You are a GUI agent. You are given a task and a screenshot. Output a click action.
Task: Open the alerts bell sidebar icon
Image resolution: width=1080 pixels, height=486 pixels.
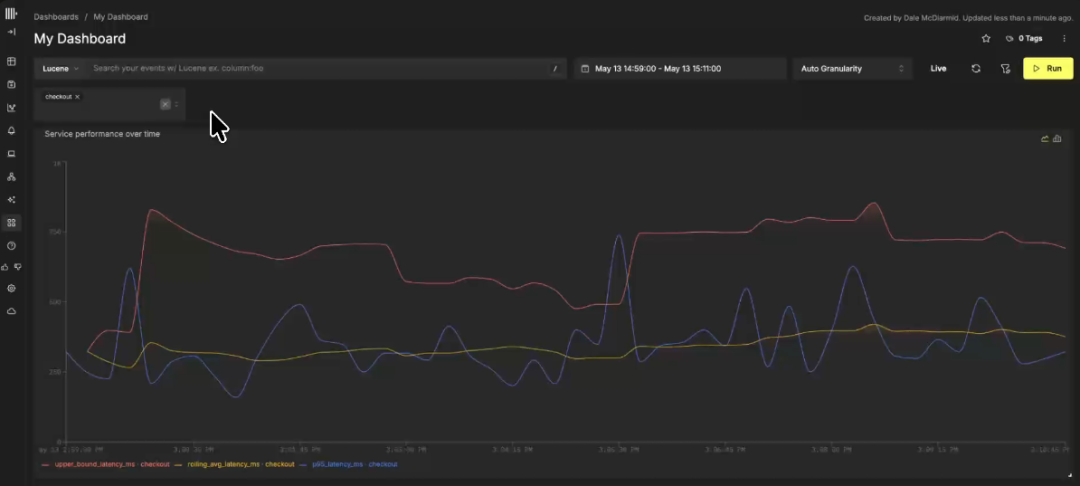point(11,131)
